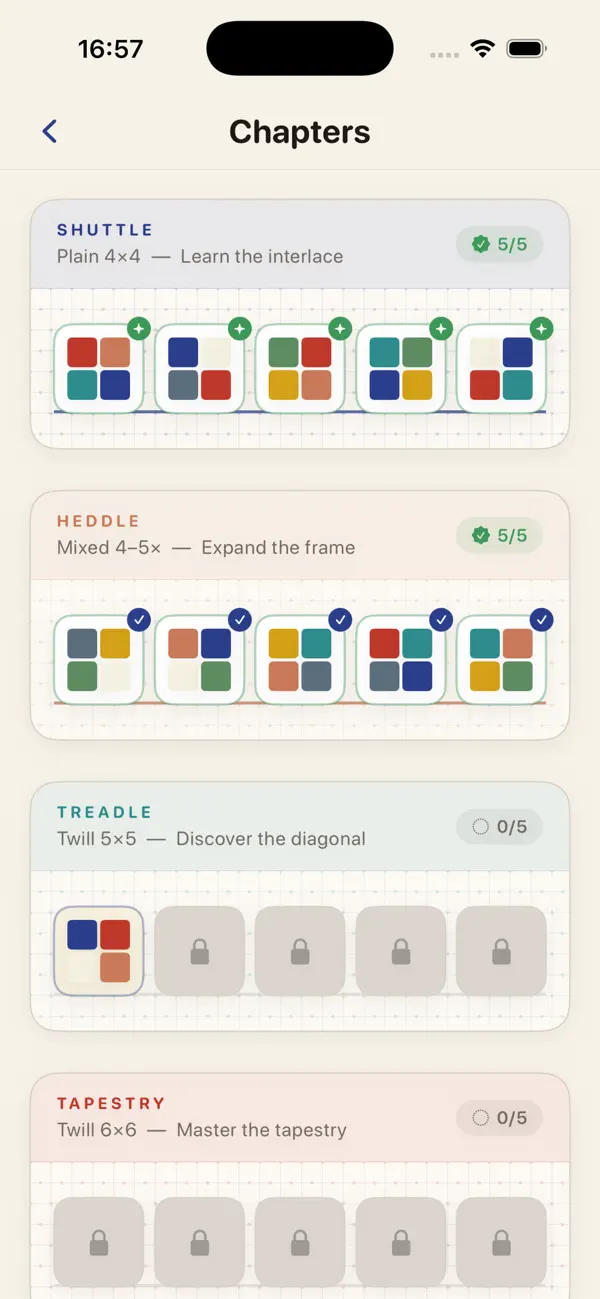Open the second Heddle level tile
Viewport: 600px width, 1299px height.
tap(200, 660)
